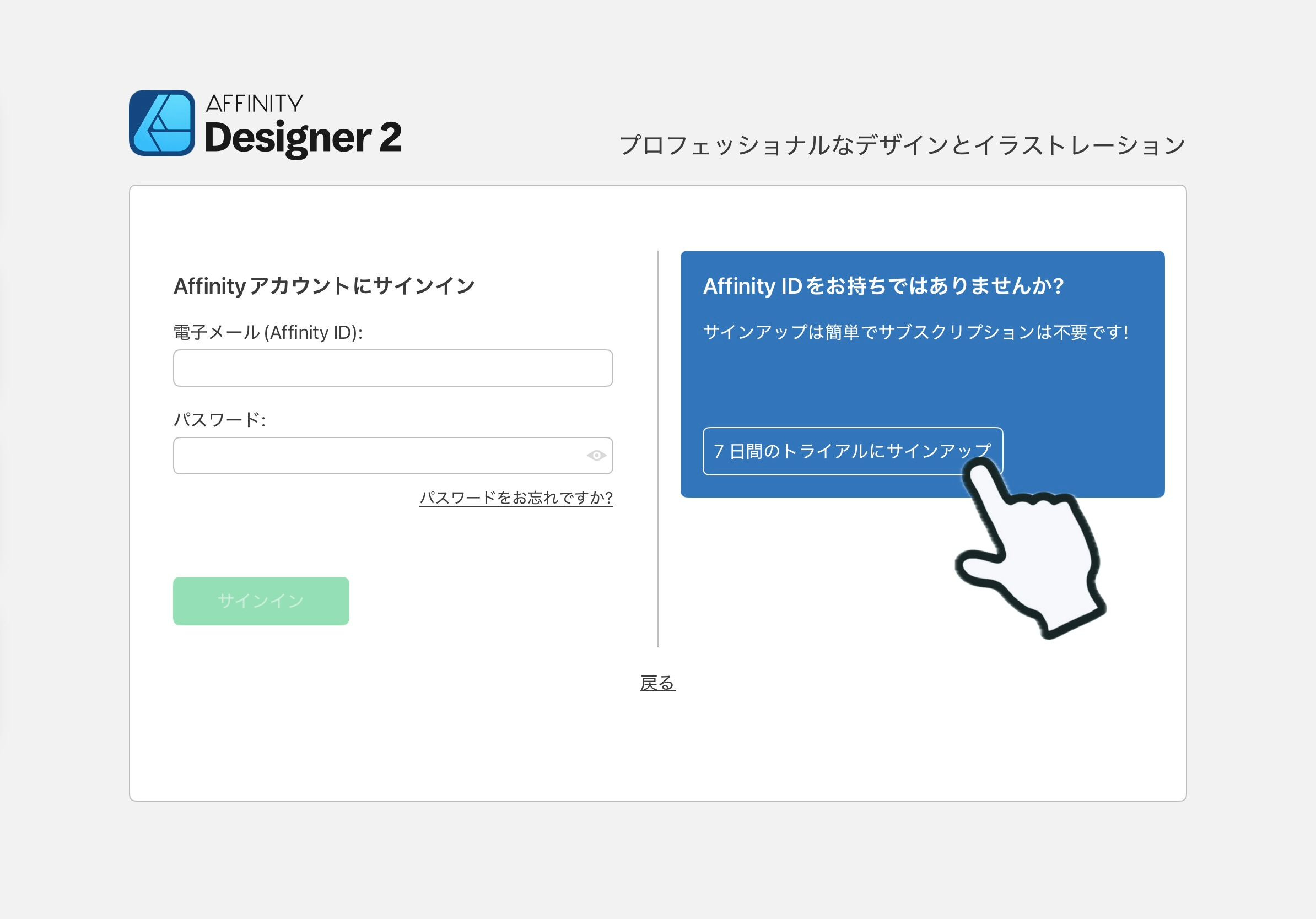Focus the パスワード input field
Screen dimensions: 1316x919
(x=378, y=456)
